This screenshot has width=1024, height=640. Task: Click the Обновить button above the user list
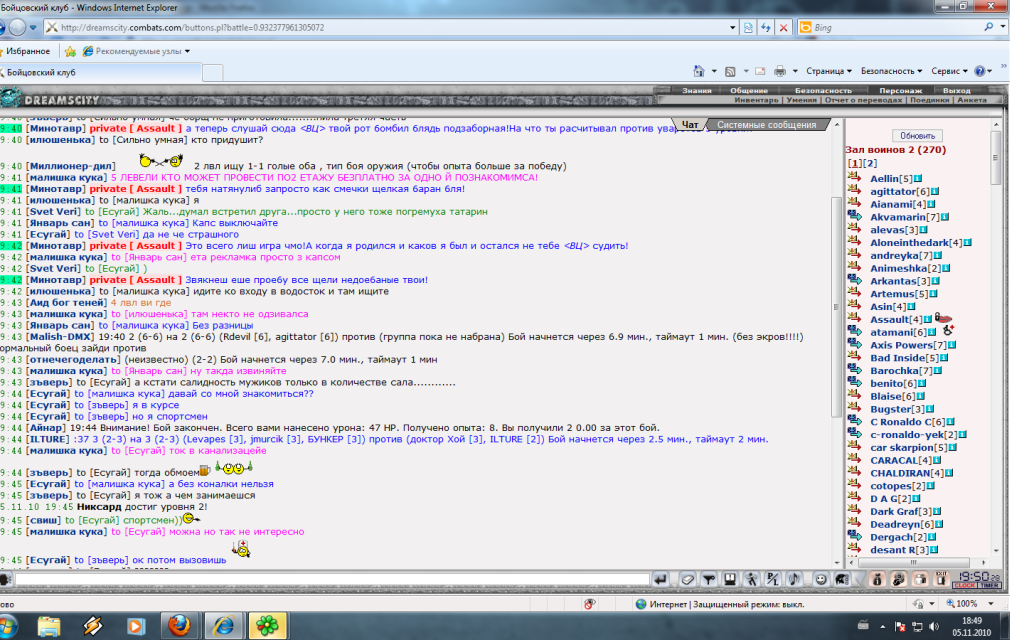point(917,135)
